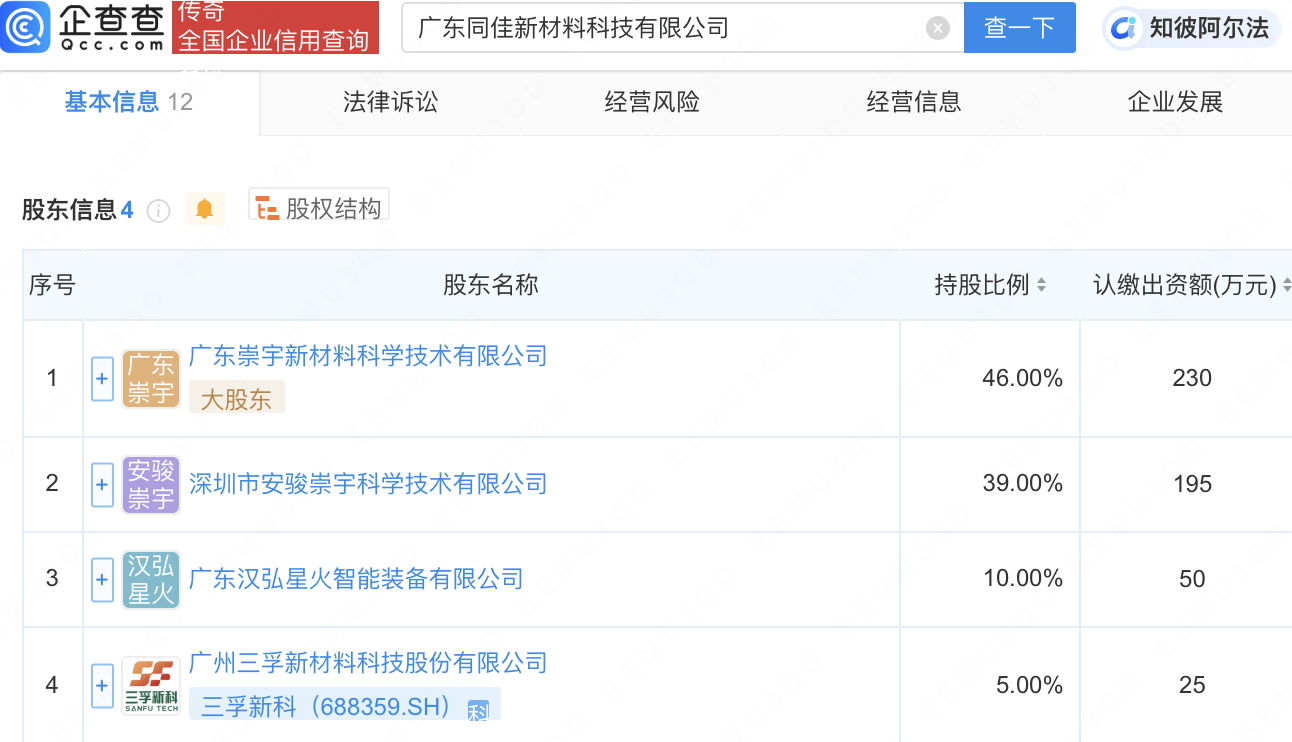Open 广东汉弘星火智能装备有限公司 link
The height and width of the screenshot is (742, 1292).
(x=356, y=579)
